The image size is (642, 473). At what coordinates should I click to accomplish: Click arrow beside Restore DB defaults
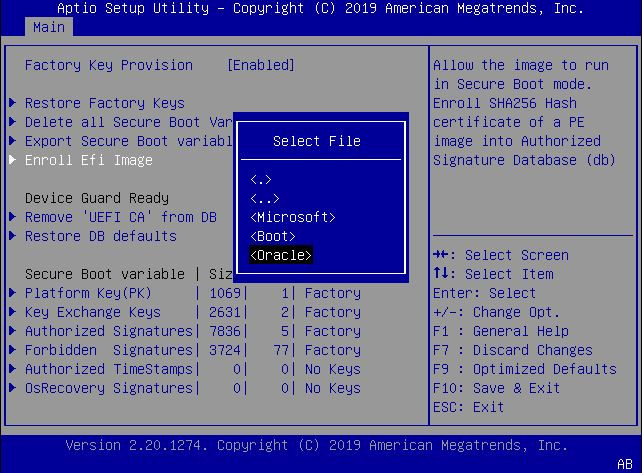coord(13,235)
